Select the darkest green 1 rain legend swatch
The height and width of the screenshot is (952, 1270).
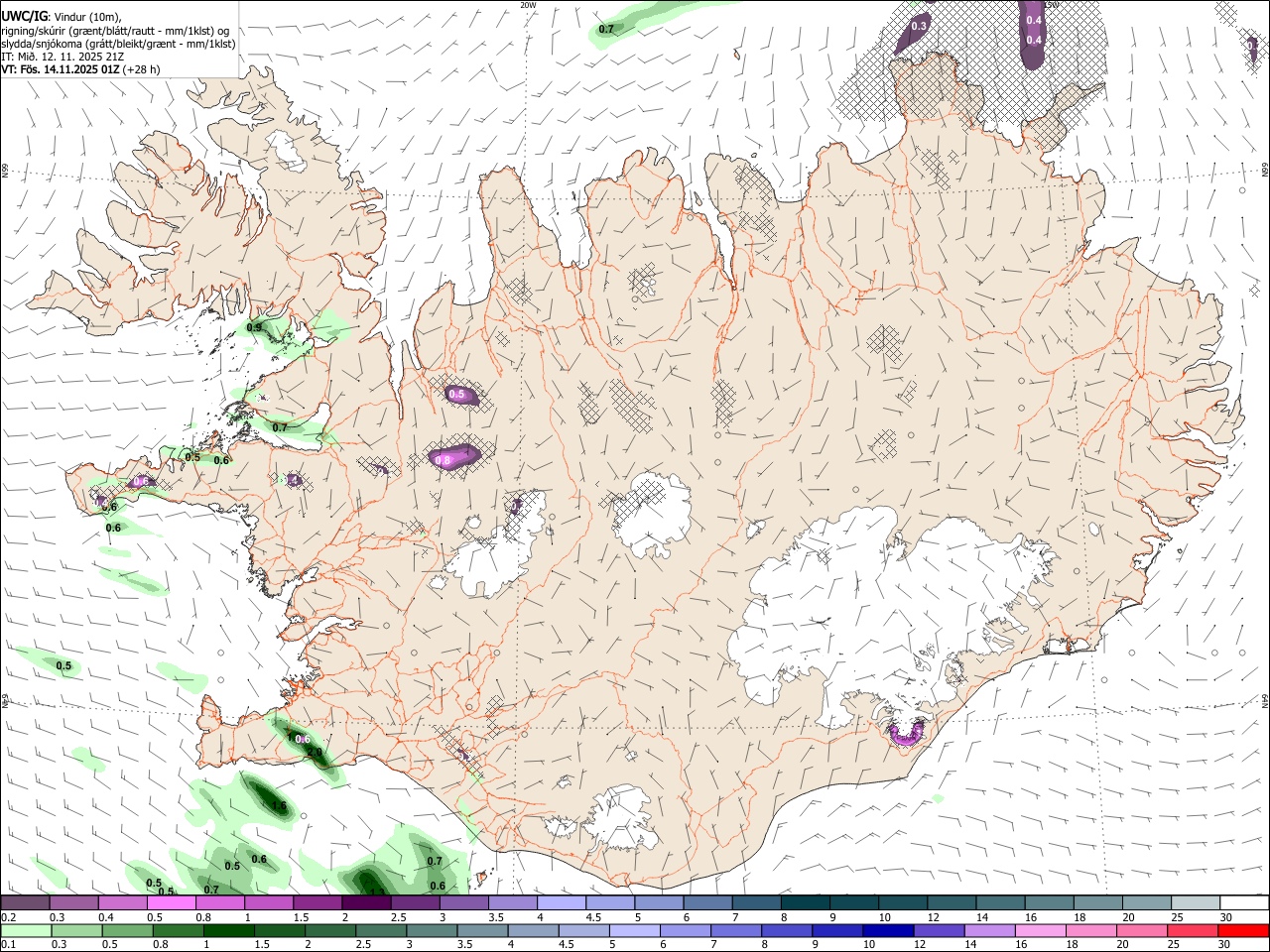point(228,930)
